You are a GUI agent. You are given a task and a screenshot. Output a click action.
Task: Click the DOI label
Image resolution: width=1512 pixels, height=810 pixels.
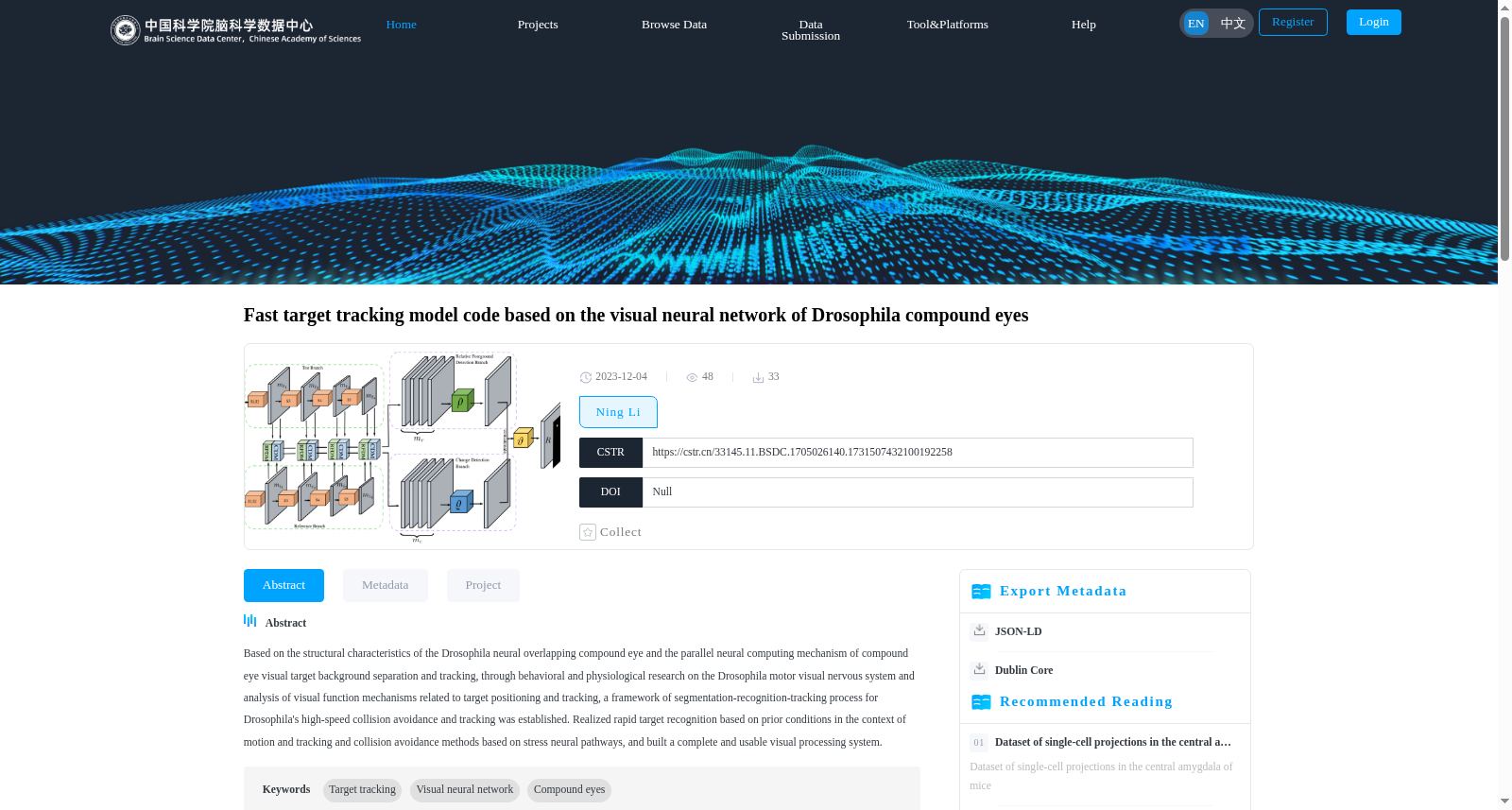(x=610, y=492)
